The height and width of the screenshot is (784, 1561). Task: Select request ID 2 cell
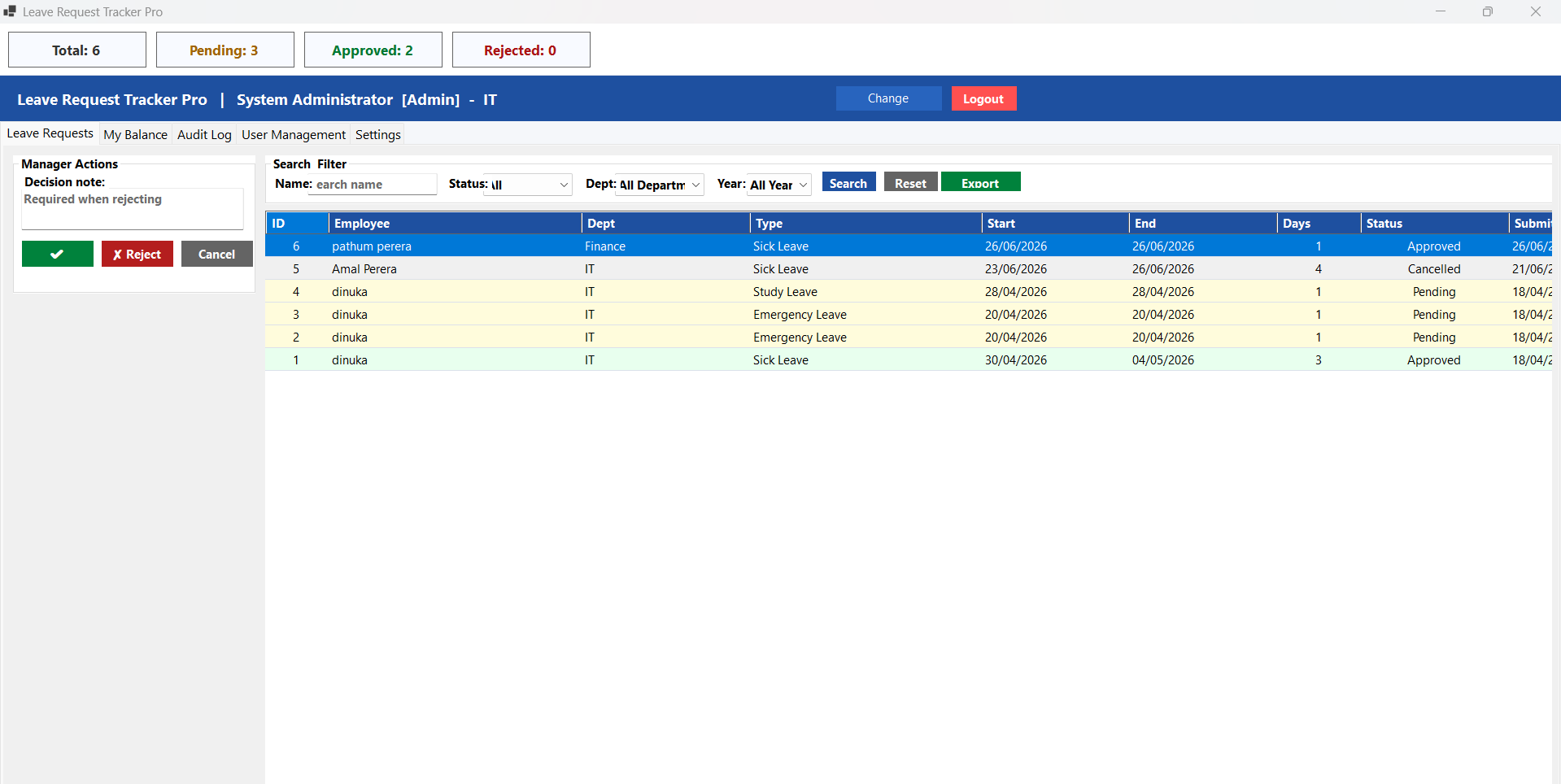coord(296,337)
